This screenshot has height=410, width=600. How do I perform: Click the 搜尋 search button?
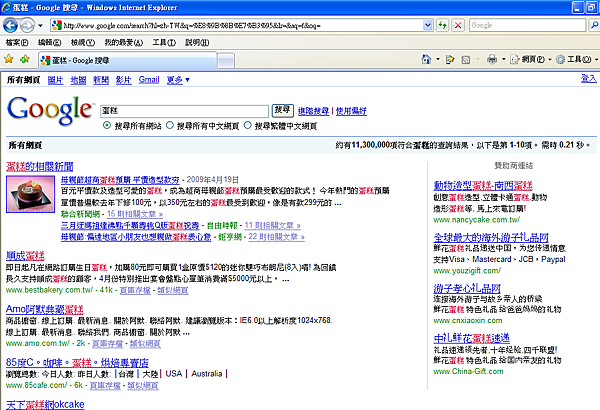(x=283, y=110)
